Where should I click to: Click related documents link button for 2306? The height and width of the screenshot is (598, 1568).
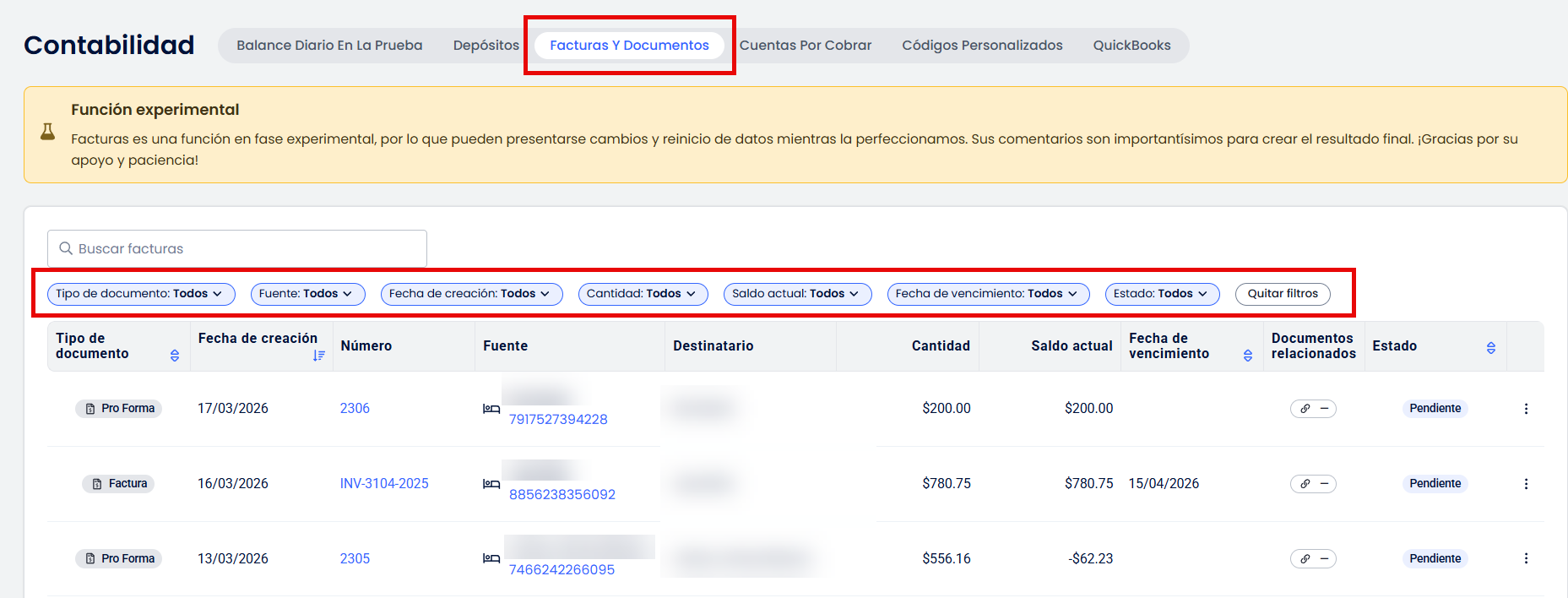1313,409
